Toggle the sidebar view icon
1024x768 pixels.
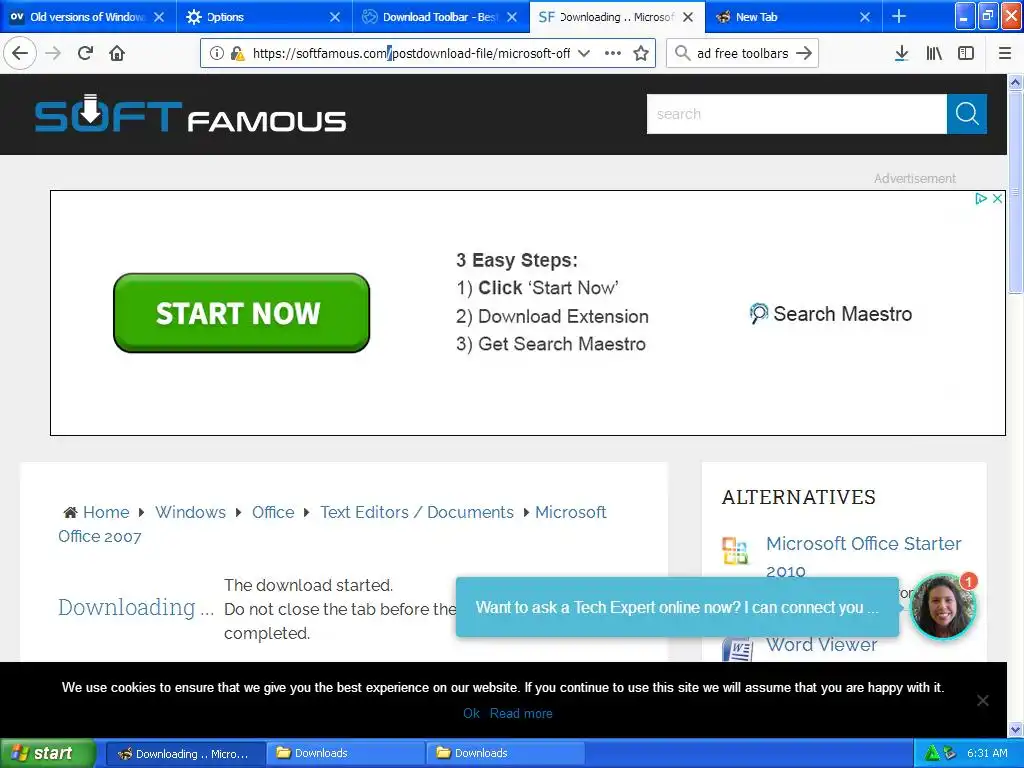tap(966, 53)
